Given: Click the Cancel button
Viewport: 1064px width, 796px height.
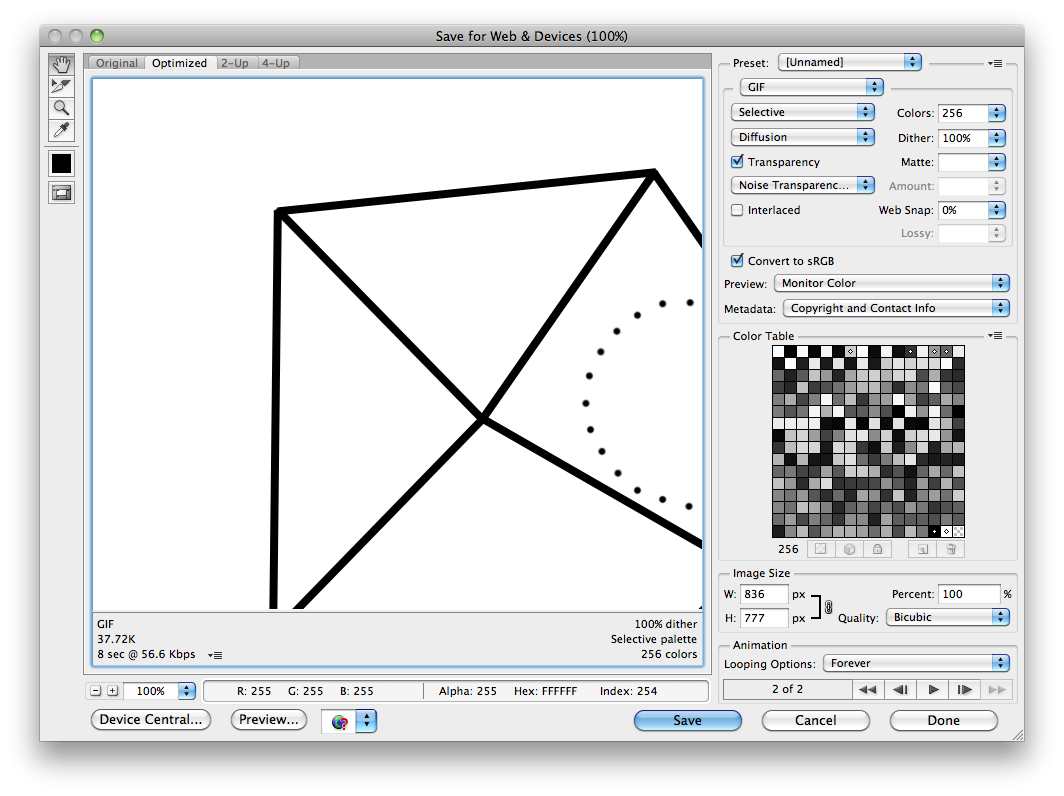Looking at the screenshot, I should pos(816,721).
